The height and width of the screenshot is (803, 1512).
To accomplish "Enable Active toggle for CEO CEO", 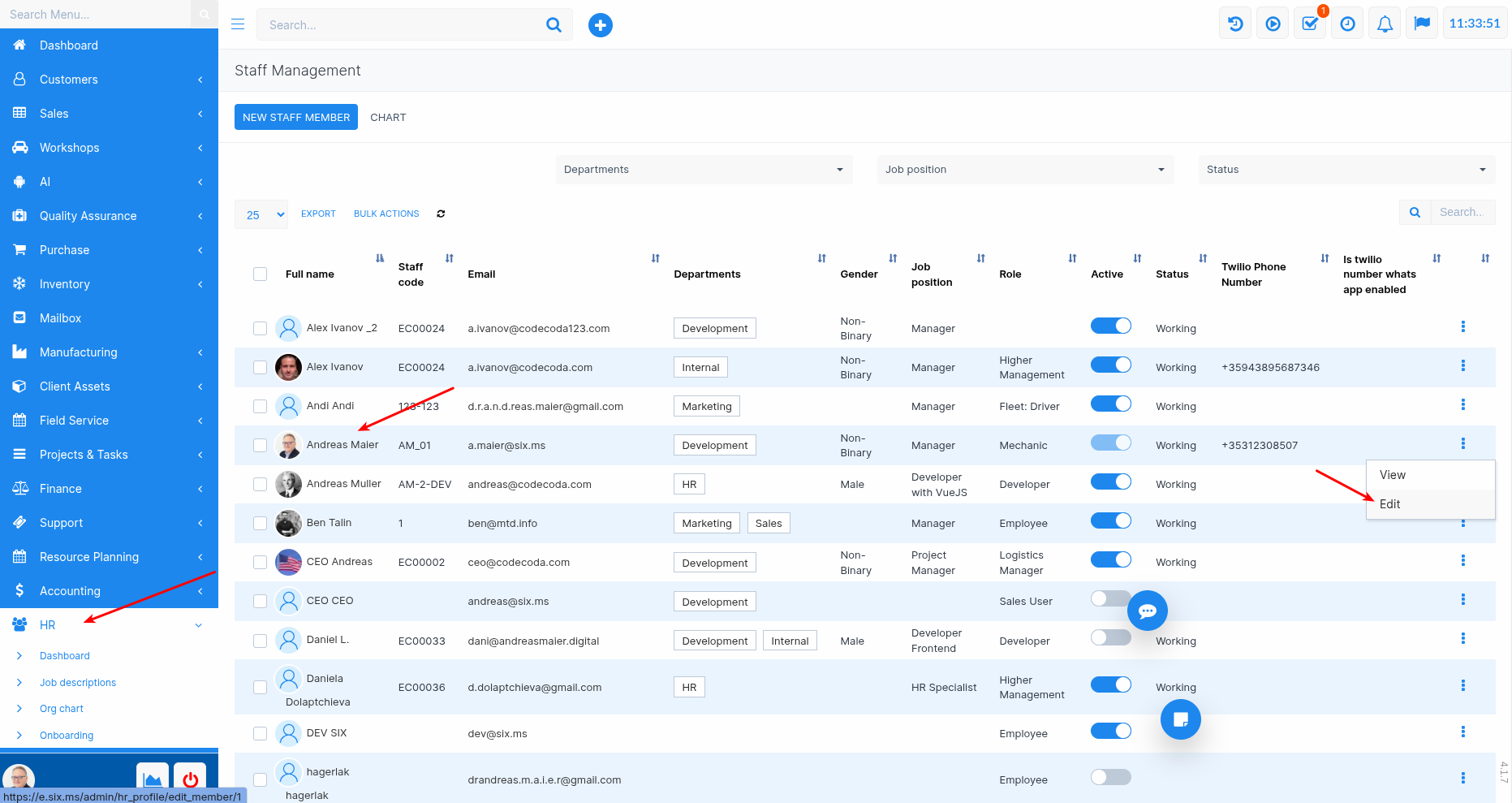I will (x=1110, y=598).
